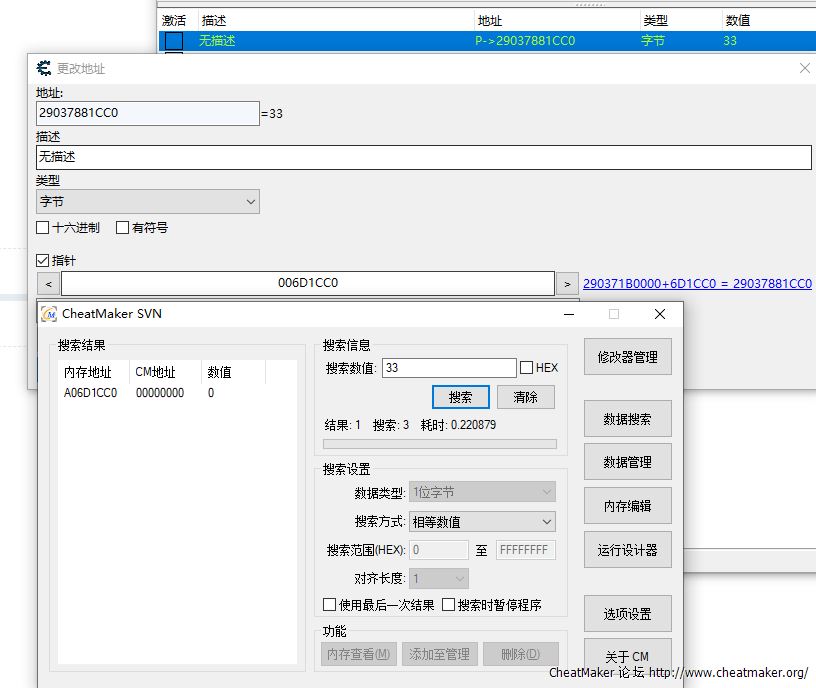Click the Cheat Engine icon in dialog title
The image size is (816, 688).
(44, 68)
